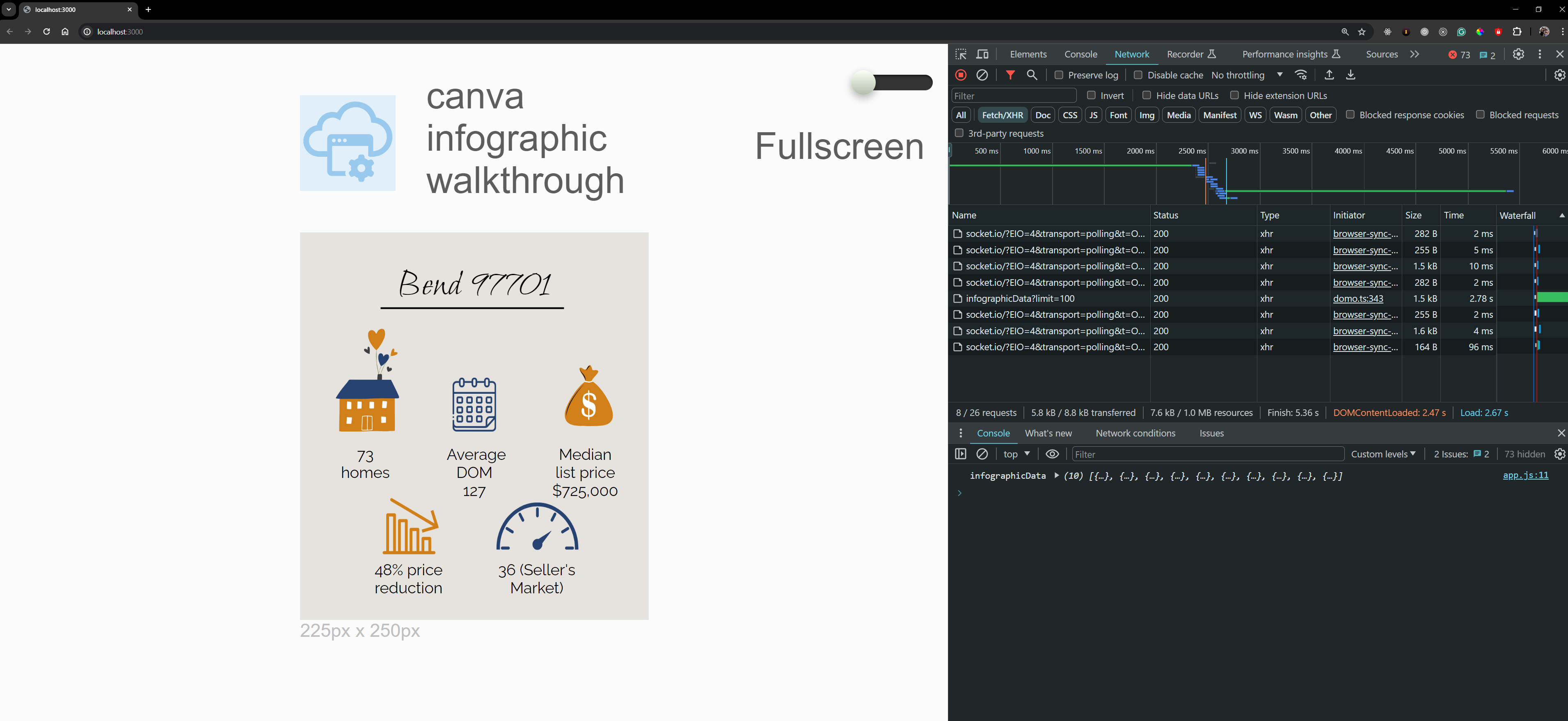Expand the infographicData array in the console
The image size is (1568, 721).
(1056, 475)
